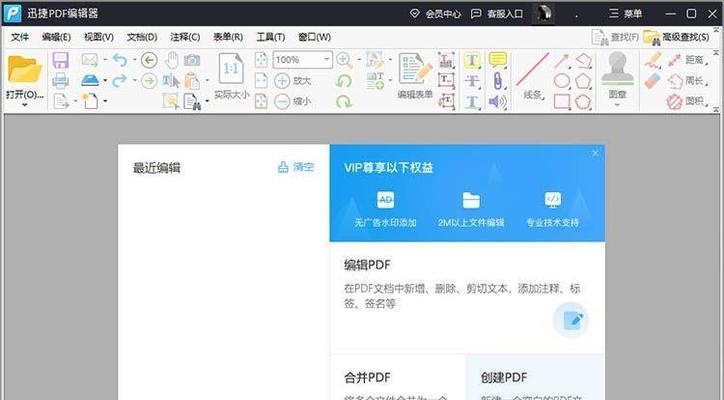The image size is (724, 400).
Task: Select the 线条 line drawing tool
Action: click(x=532, y=76)
